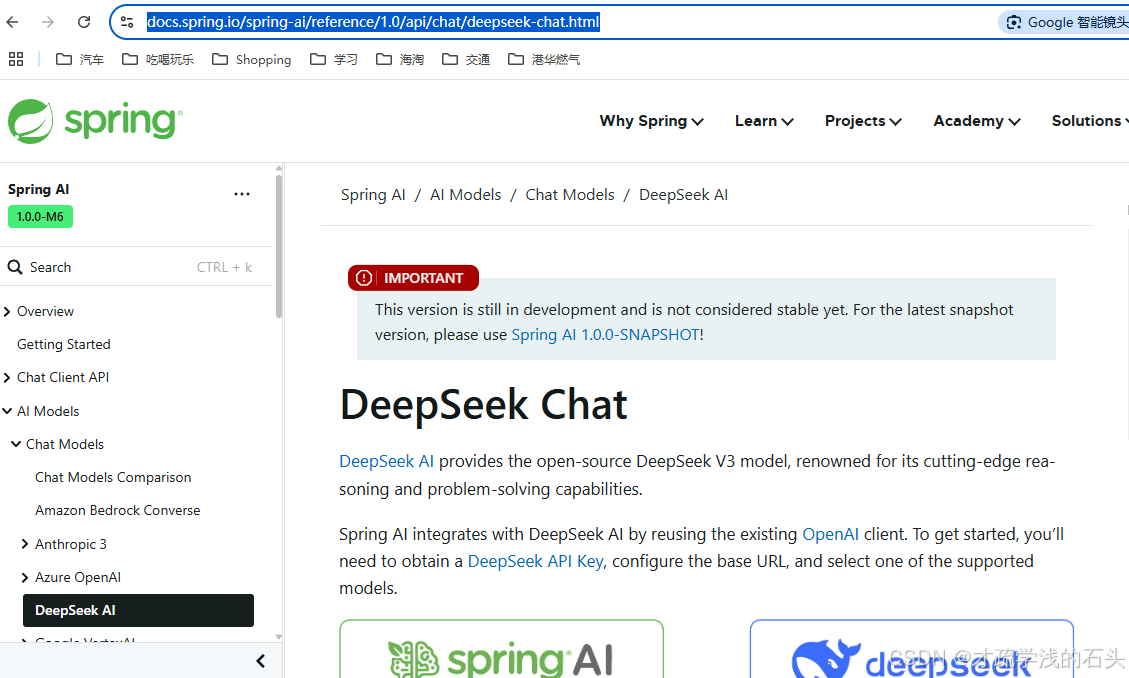This screenshot has height=678, width=1129.
Task: Open the Shopping bookmark folder
Action: pos(252,59)
